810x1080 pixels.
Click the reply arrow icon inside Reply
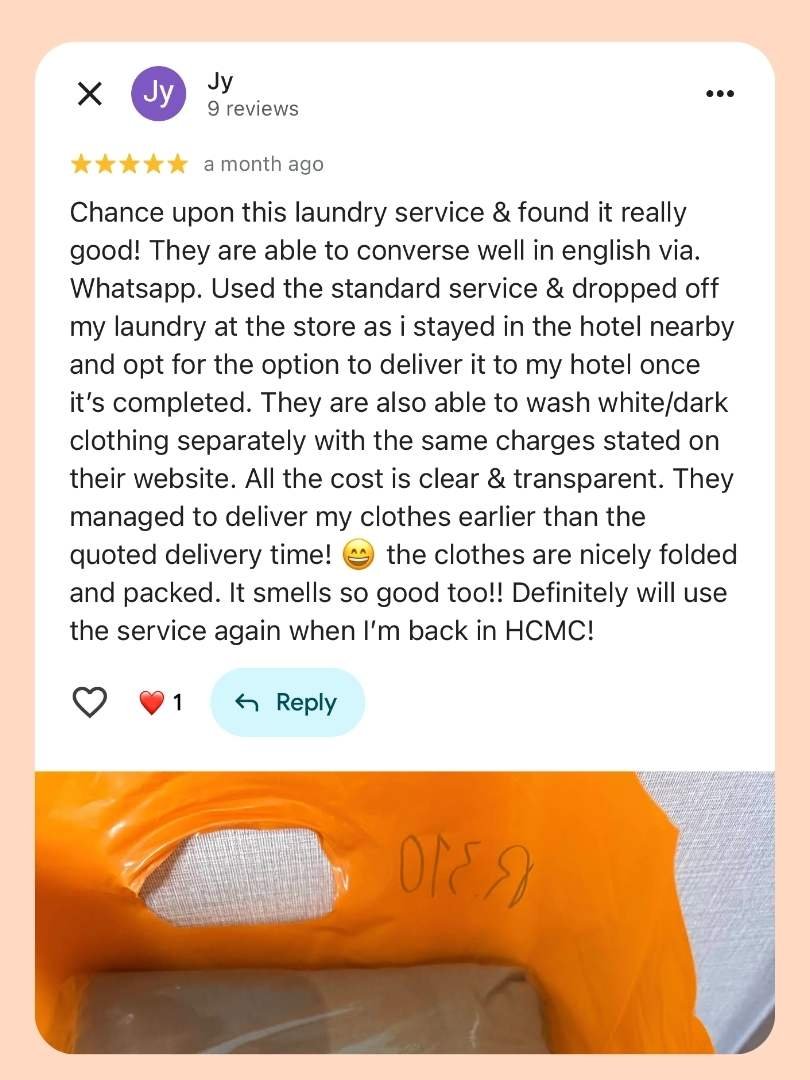click(247, 703)
